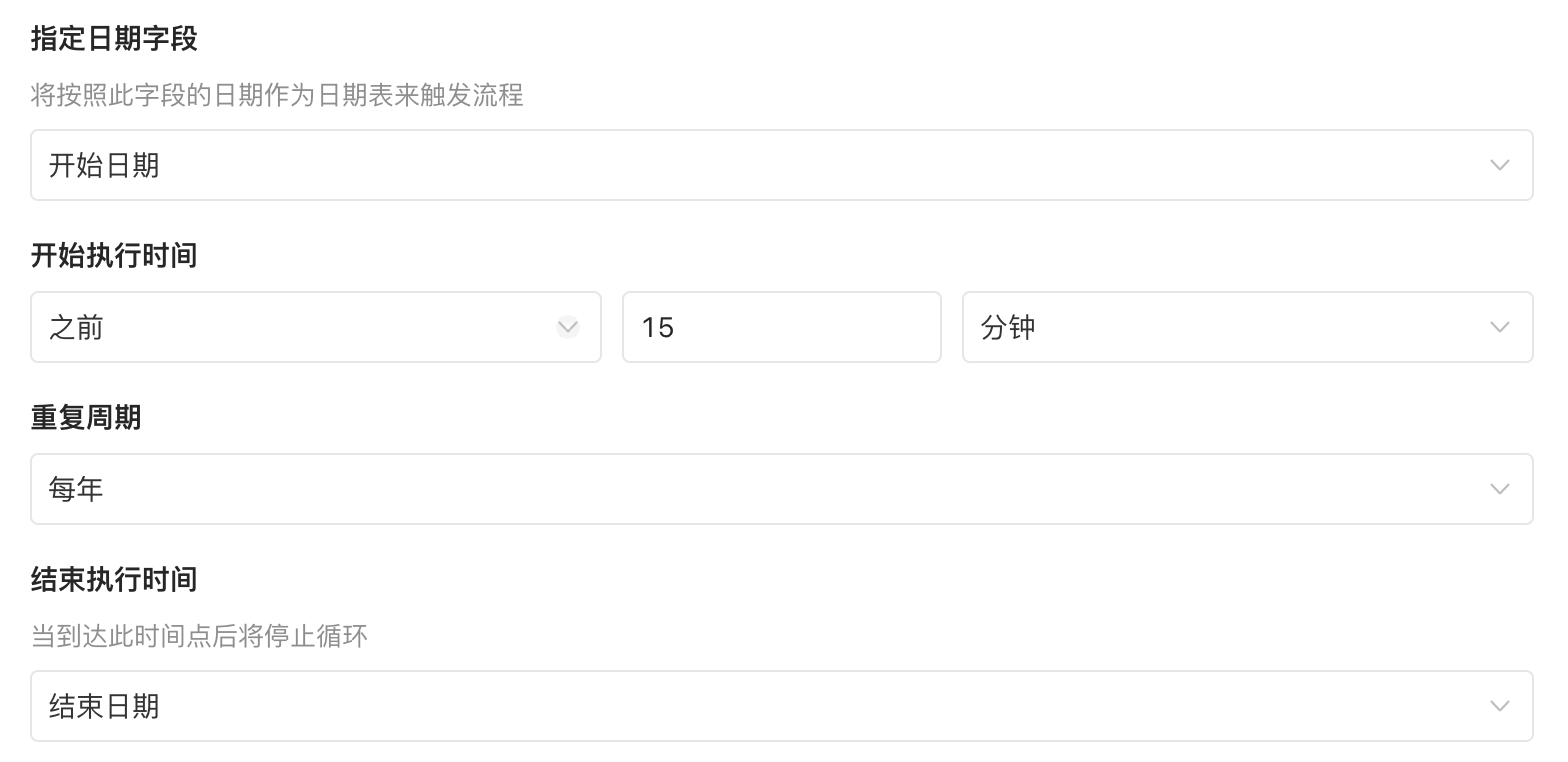Image resolution: width=1568 pixels, height=762 pixels.
Task: Select the 之前 value text
Action: (x=76, y=327)
